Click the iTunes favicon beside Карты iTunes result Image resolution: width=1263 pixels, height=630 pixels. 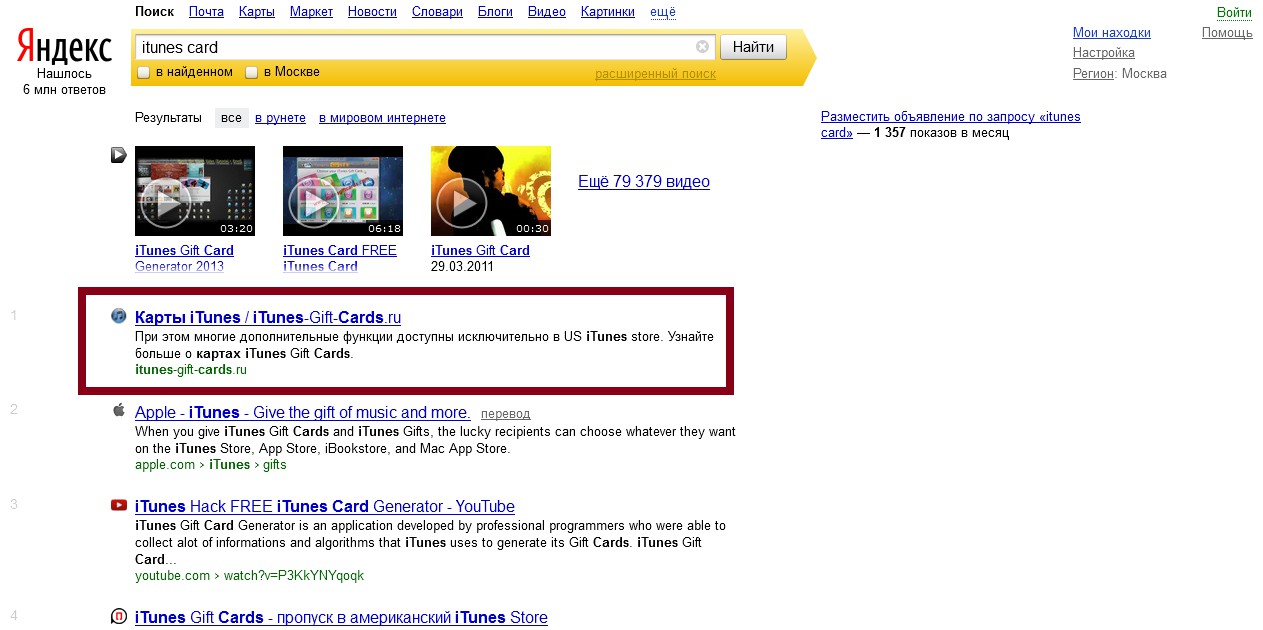[119, 316]
